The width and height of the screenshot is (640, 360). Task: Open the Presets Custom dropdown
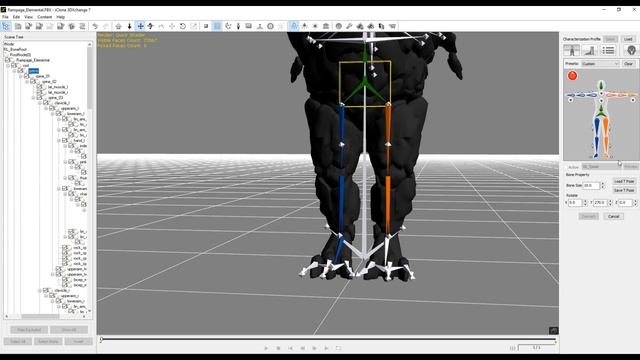tap(600, 64)
